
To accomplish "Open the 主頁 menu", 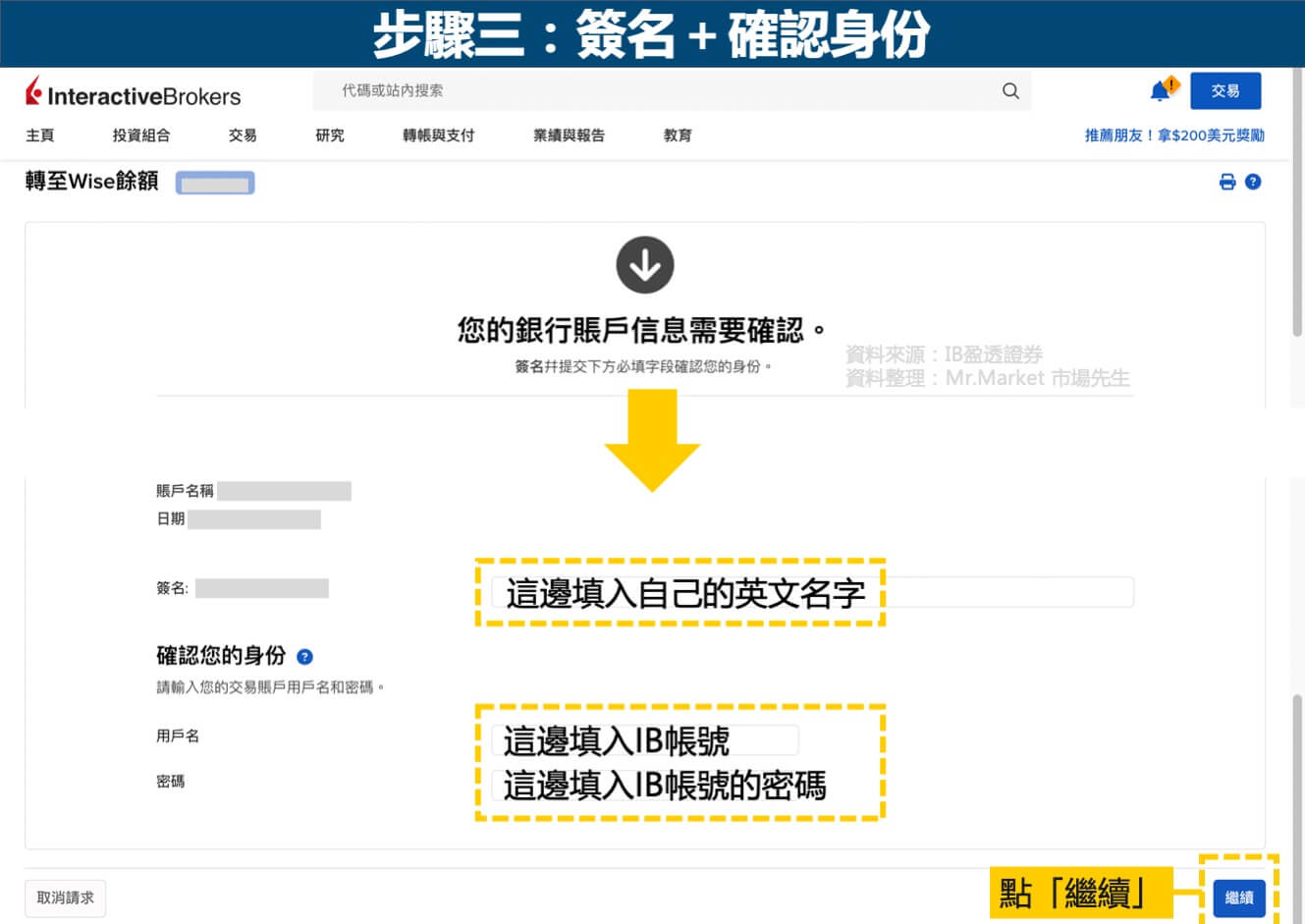I will pyautogui.click(x=40, y=136).
